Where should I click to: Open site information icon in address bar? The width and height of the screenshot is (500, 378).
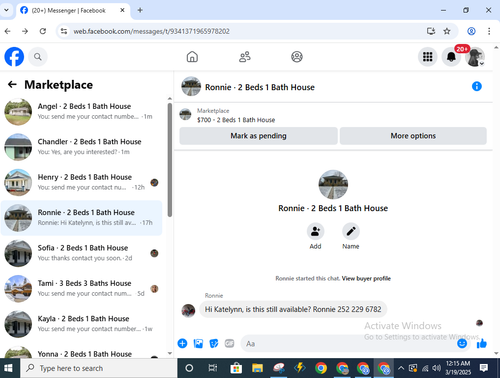[64, 31]
